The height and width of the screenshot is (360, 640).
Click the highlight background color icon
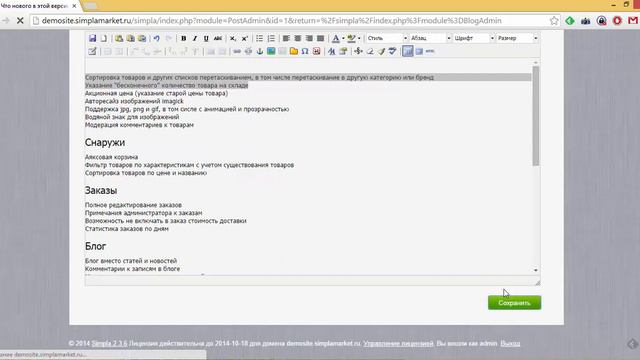[x=351, y=38]
